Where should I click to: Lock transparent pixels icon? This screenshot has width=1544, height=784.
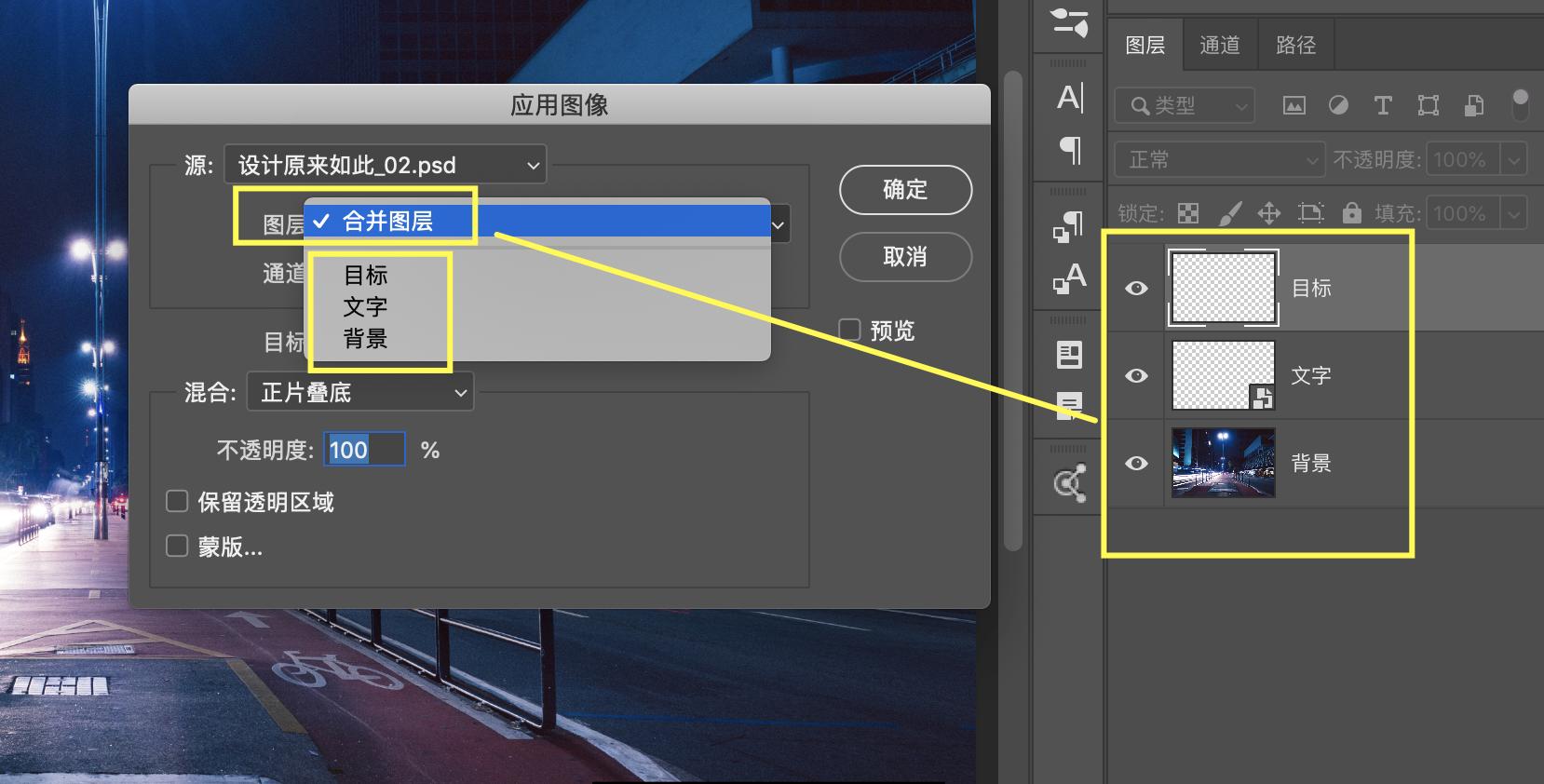coord(1188,213)
